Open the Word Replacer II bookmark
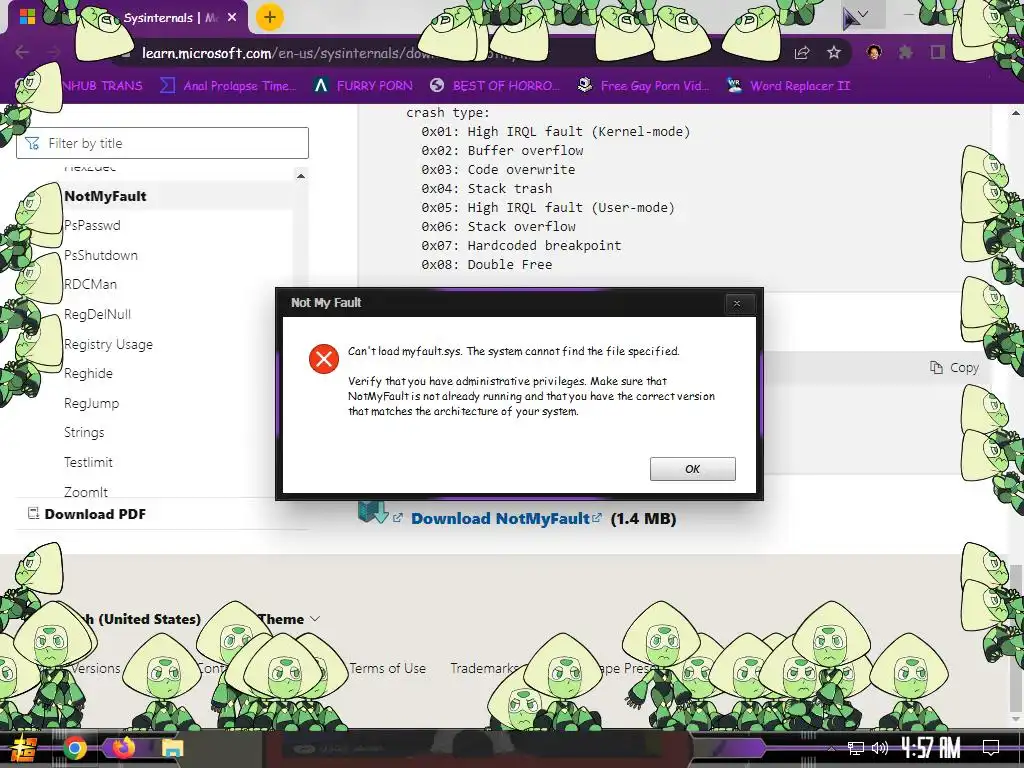This screenshot has height=768, width=1024. pyautogui.click(x=789, y=86)
